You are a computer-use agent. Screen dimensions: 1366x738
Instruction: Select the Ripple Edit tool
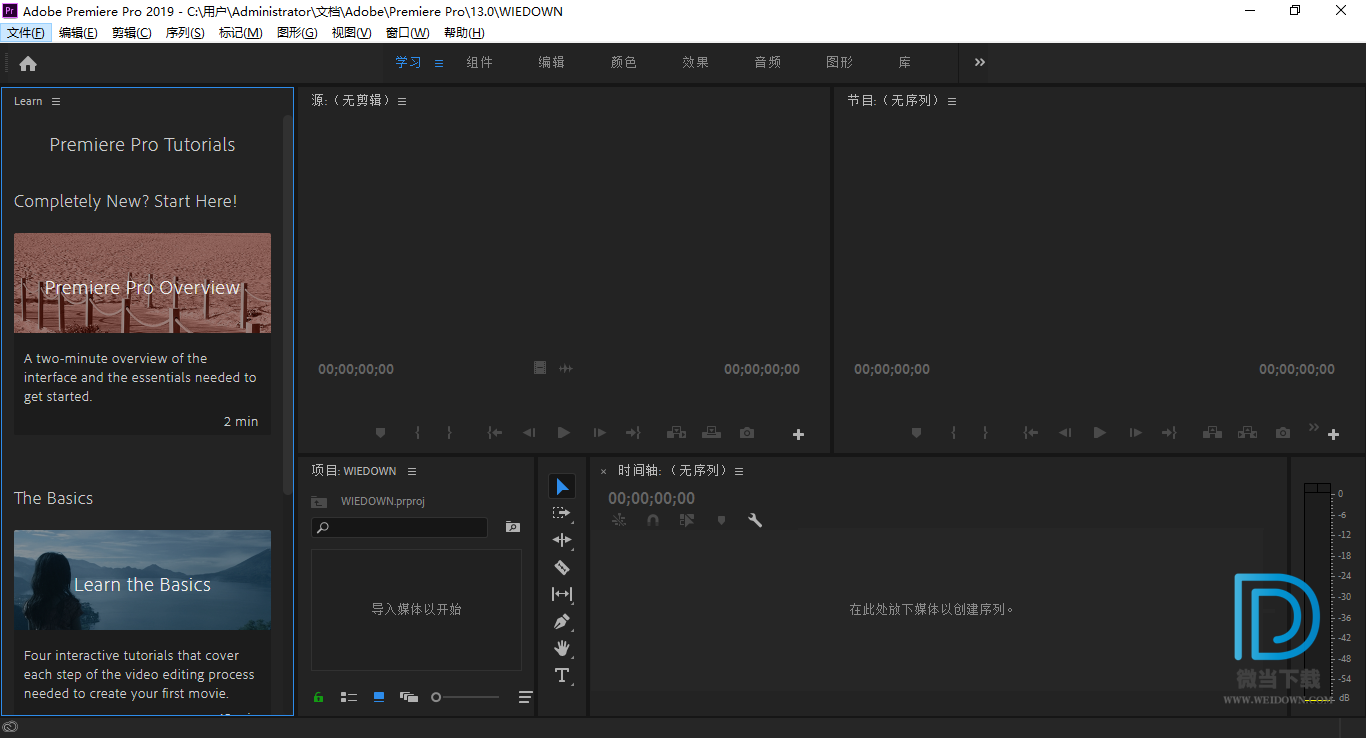click(562, 540)
